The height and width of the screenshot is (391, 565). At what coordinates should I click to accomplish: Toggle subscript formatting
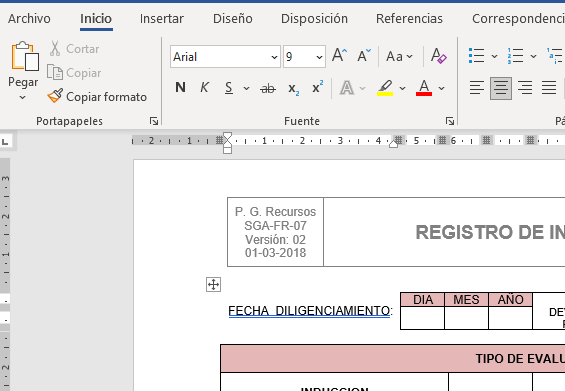pos(293,88)
